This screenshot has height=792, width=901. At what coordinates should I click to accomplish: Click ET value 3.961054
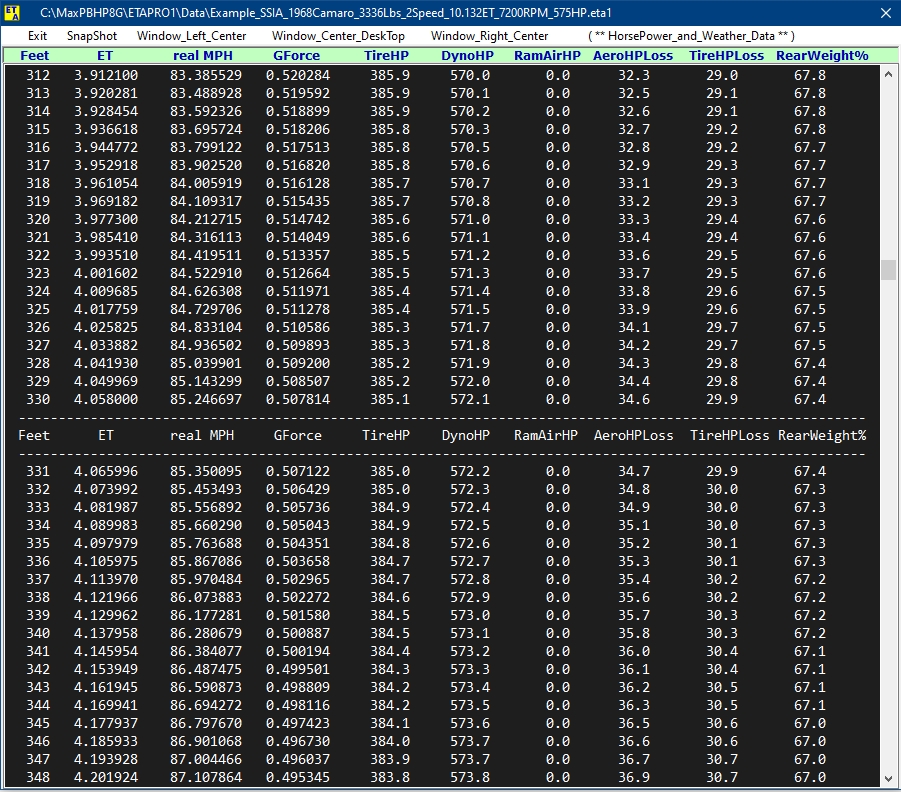click(x=106, y=183)
